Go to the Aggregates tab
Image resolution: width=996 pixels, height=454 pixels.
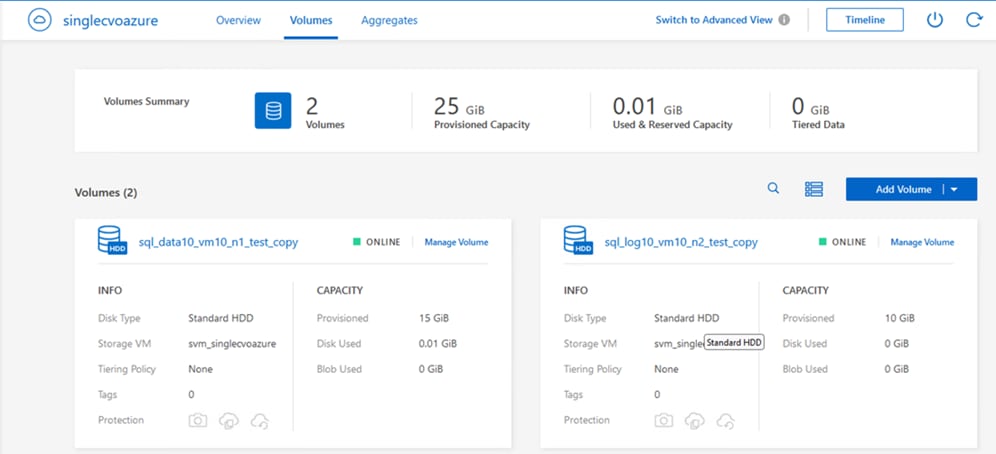(x=389, y=20)
